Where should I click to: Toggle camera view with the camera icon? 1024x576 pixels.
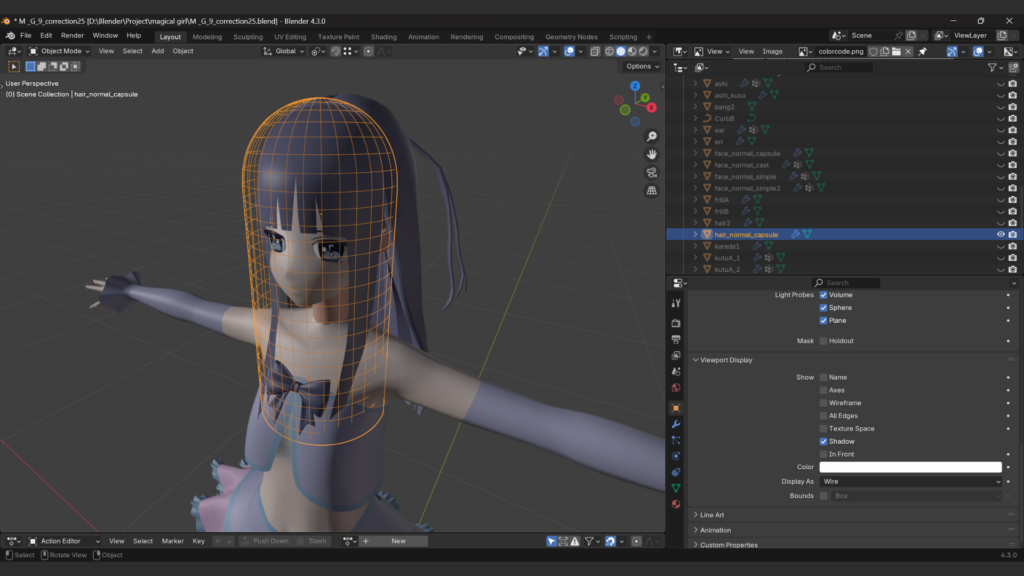point(652,172)
